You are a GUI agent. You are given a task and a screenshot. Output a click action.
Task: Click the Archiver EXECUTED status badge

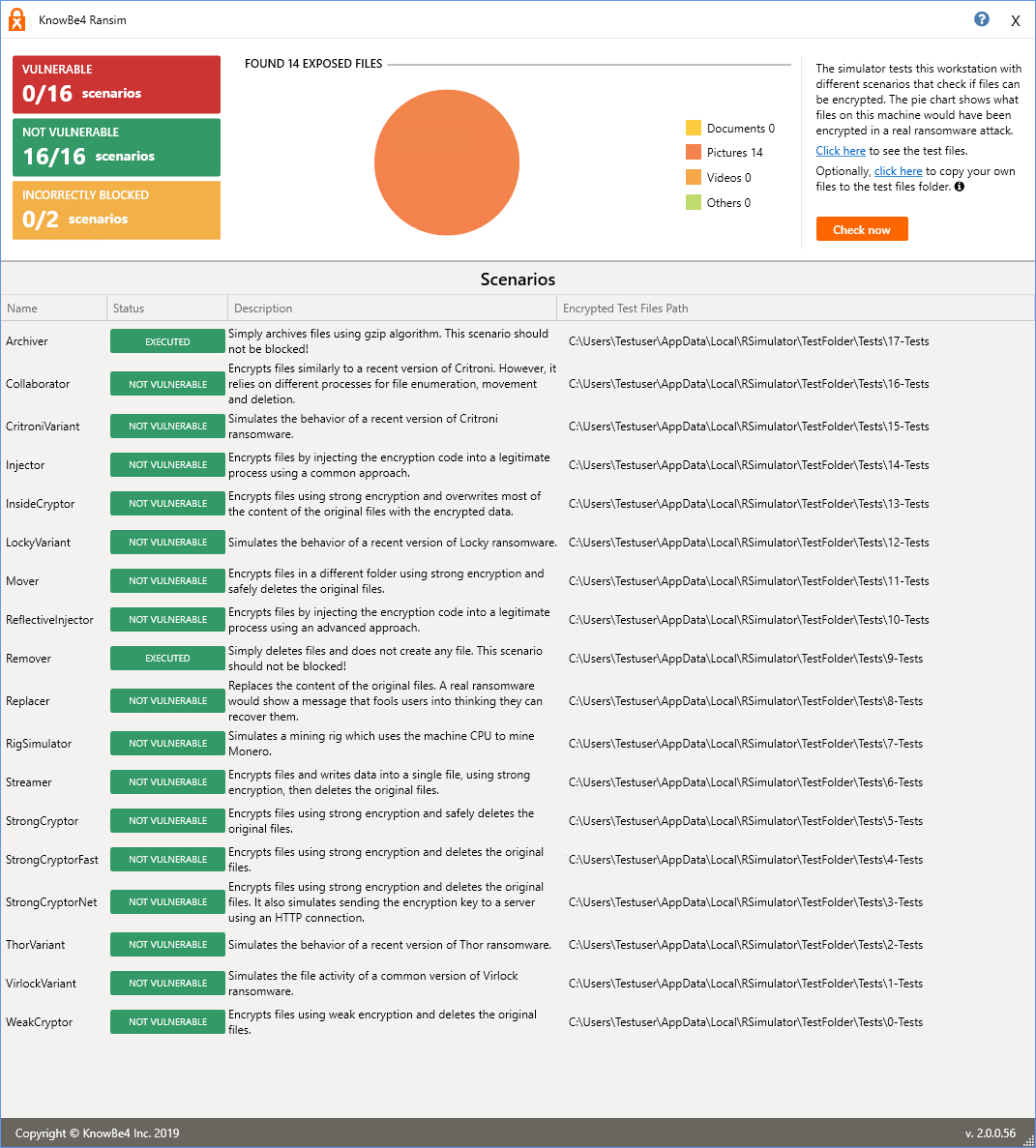167,341
